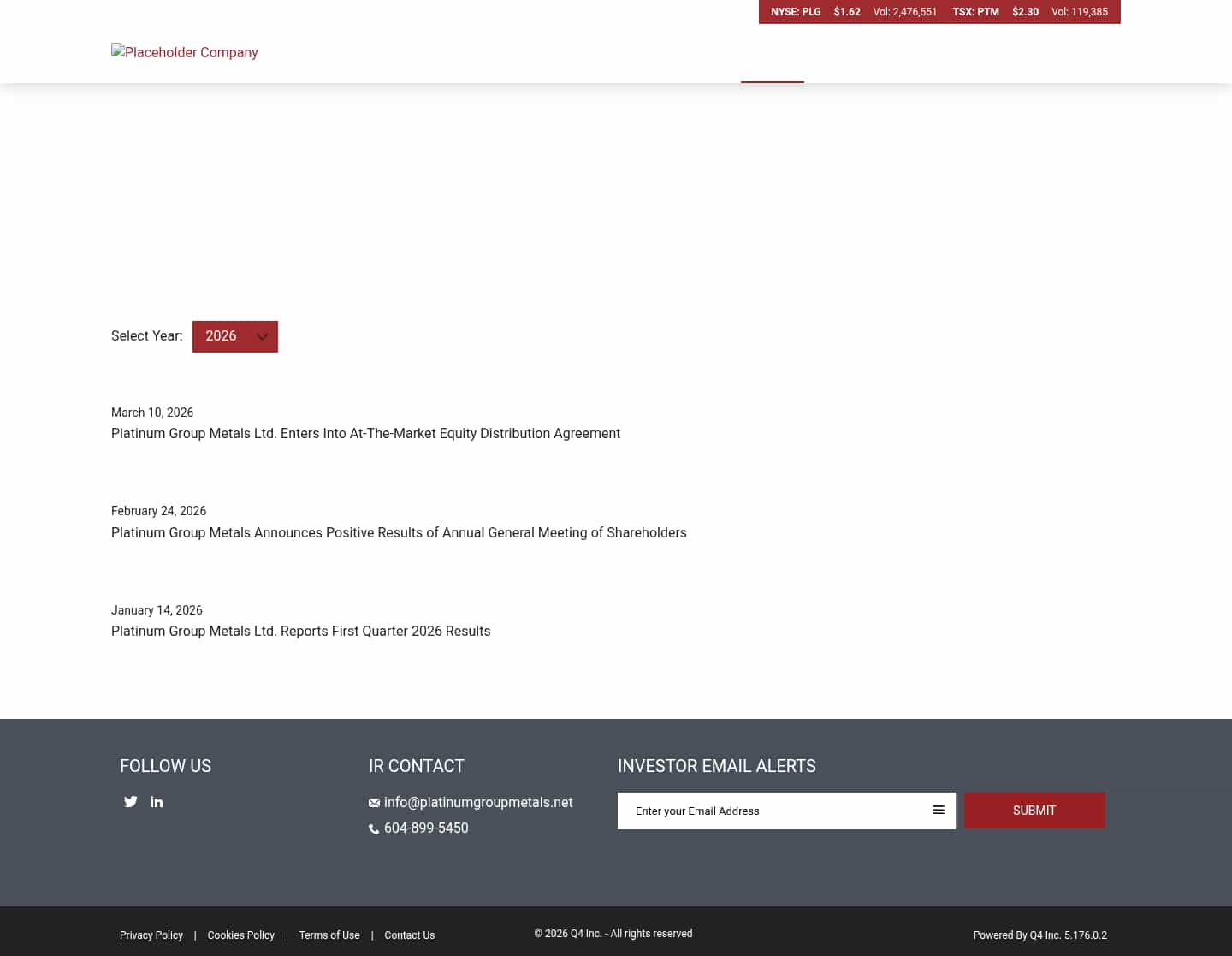
Task: Click the email envelope icon beside info@platinumgroupmetals.net
Action: (374, 802)
